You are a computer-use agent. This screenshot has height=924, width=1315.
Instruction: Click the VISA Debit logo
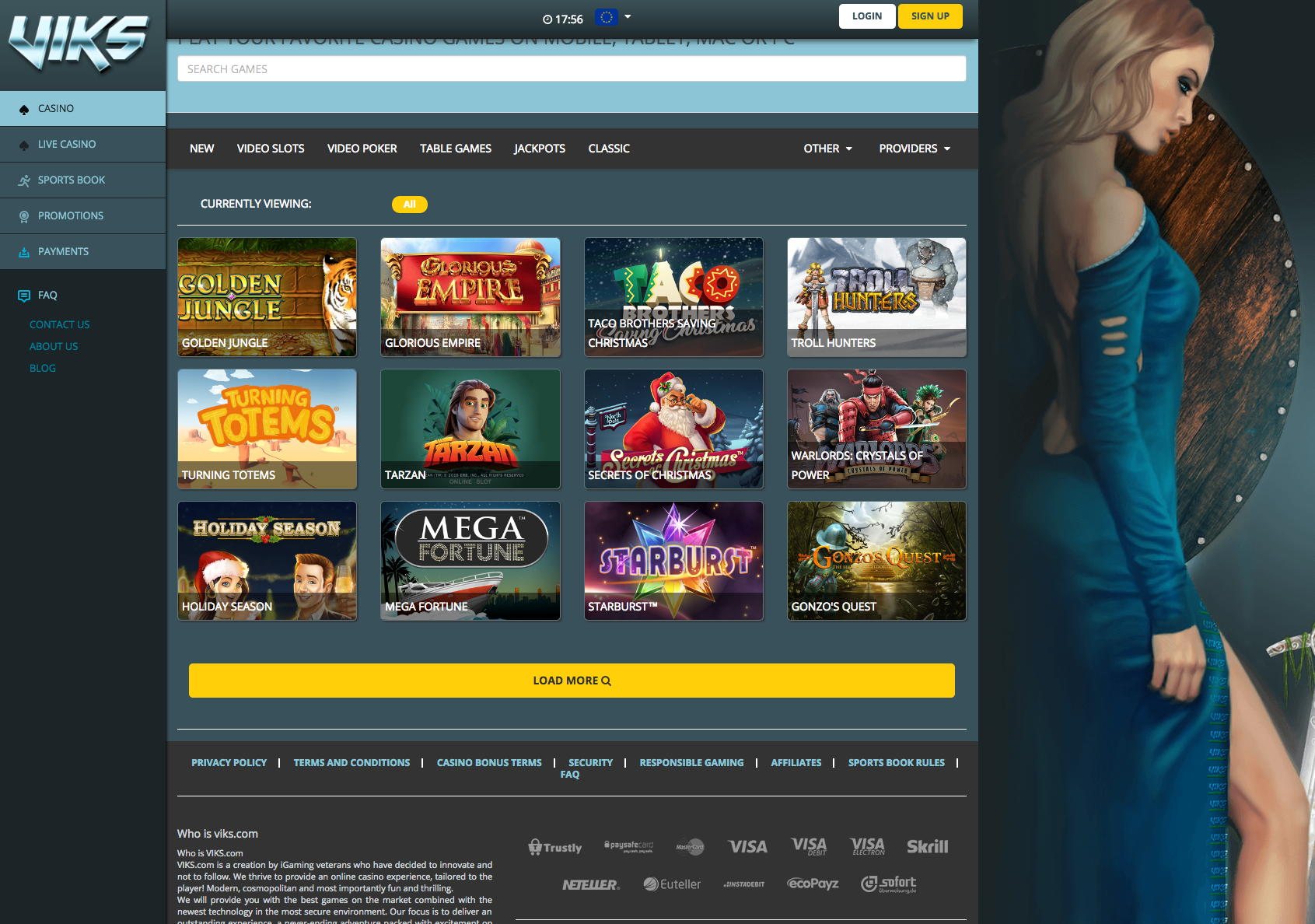(809, 846)
